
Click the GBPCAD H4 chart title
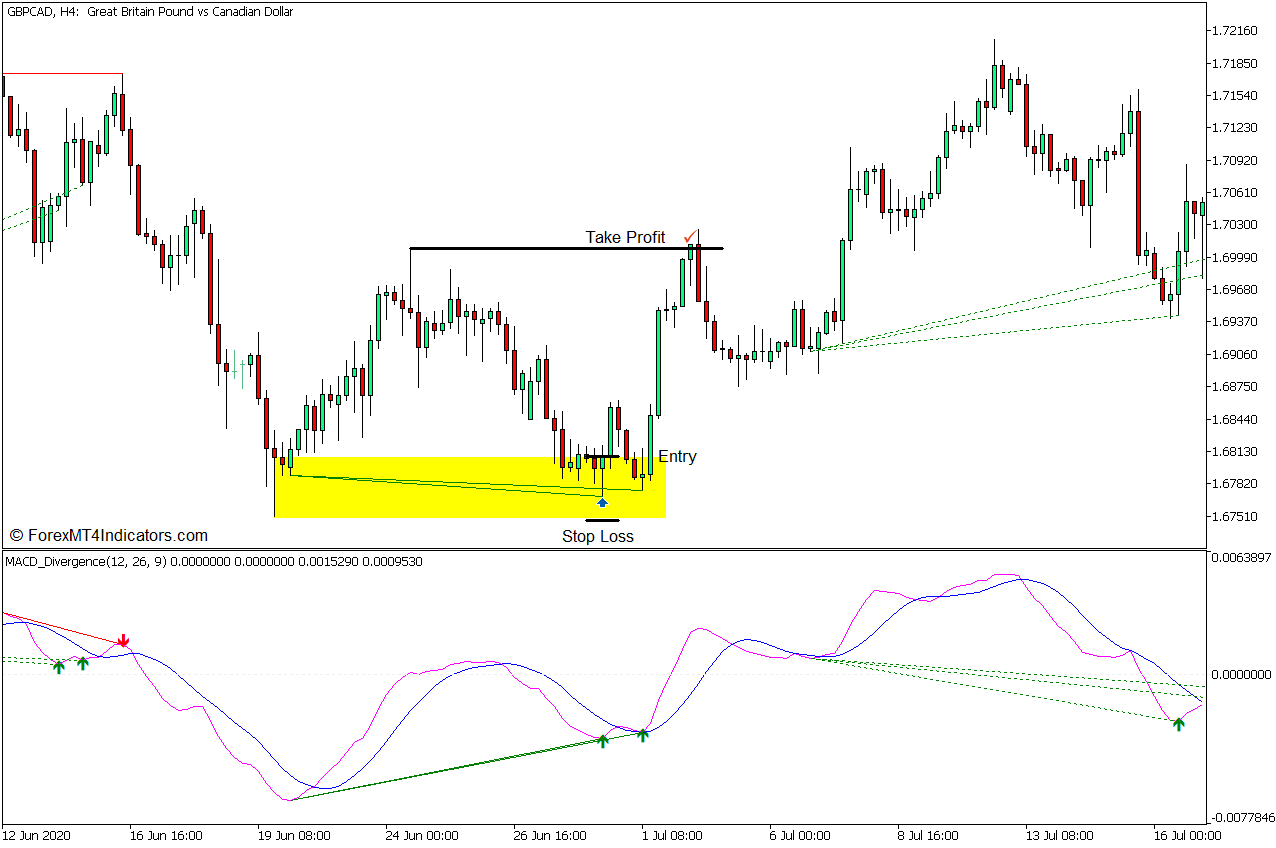point(148,12)
